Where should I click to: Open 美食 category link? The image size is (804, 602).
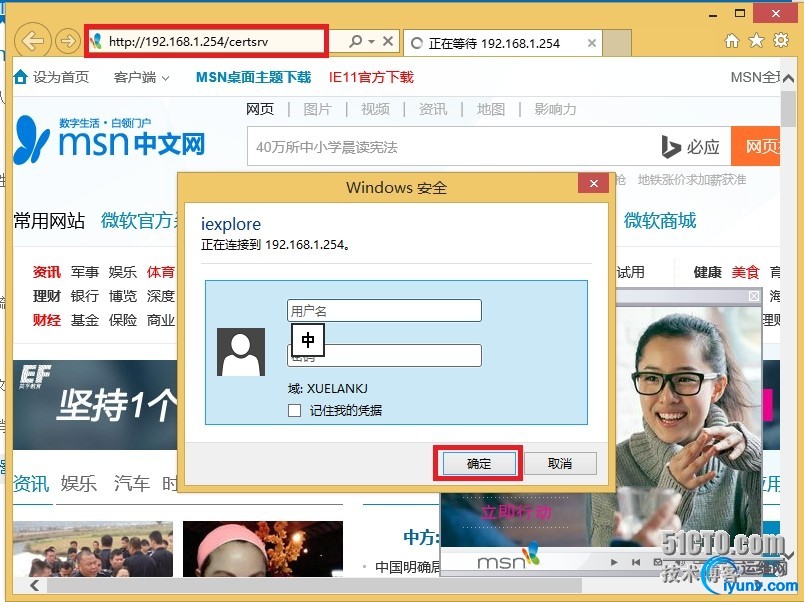click(x=746, y=272)
